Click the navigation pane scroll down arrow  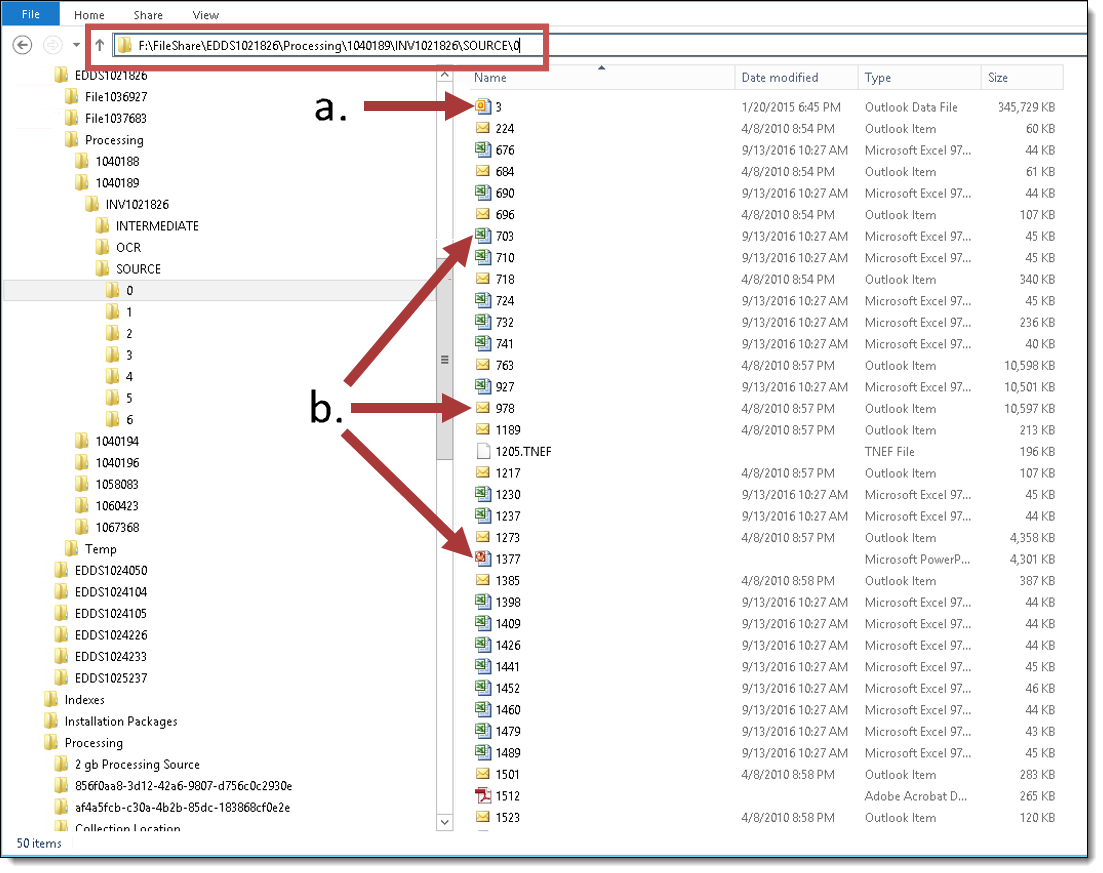click(x=445, y=822)
